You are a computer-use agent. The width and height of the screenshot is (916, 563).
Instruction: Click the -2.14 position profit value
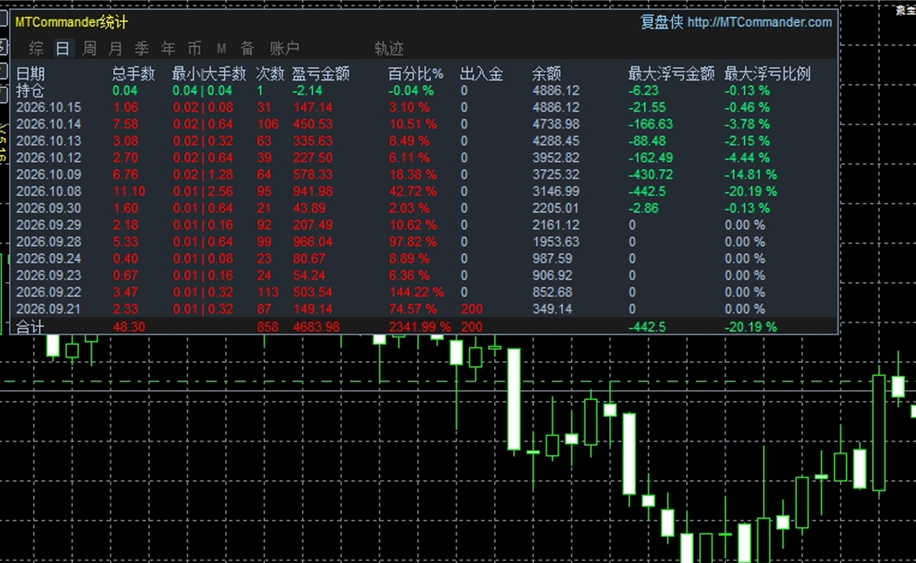tap(307, 91)
